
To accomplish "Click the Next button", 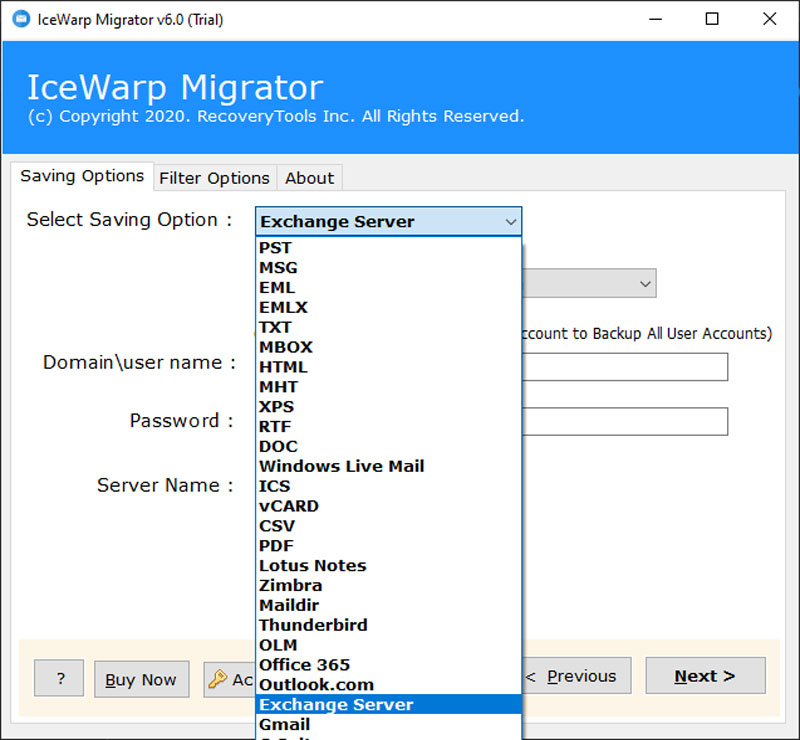I will tap(705, 676).
